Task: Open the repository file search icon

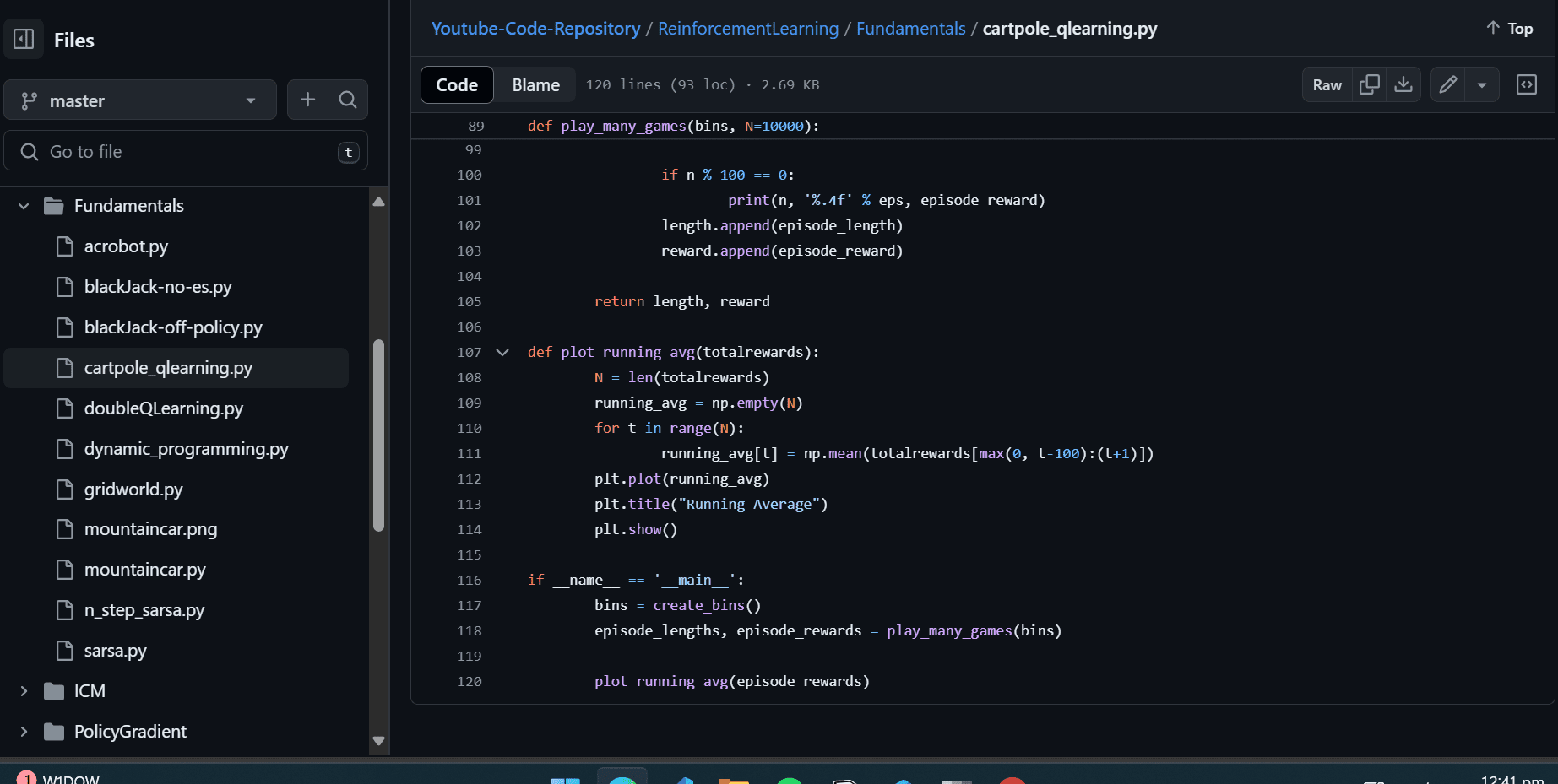Action: [x=347, y=100]
